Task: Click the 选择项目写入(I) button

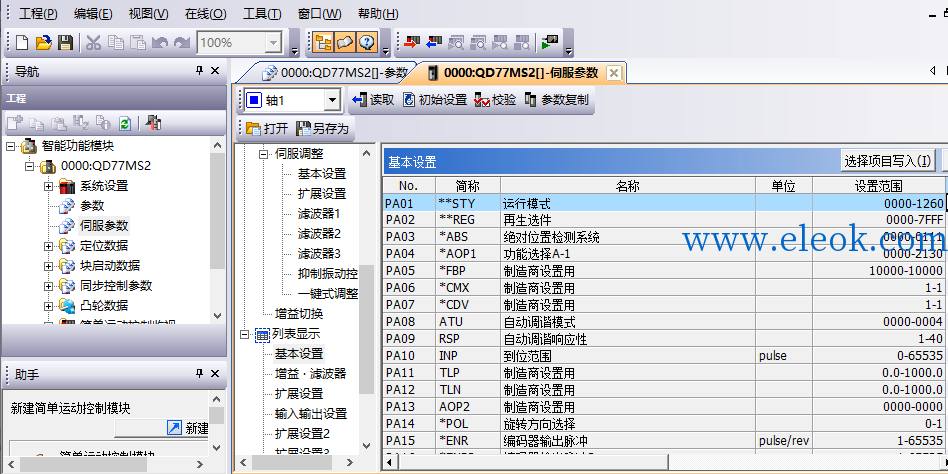Action: 888,161
